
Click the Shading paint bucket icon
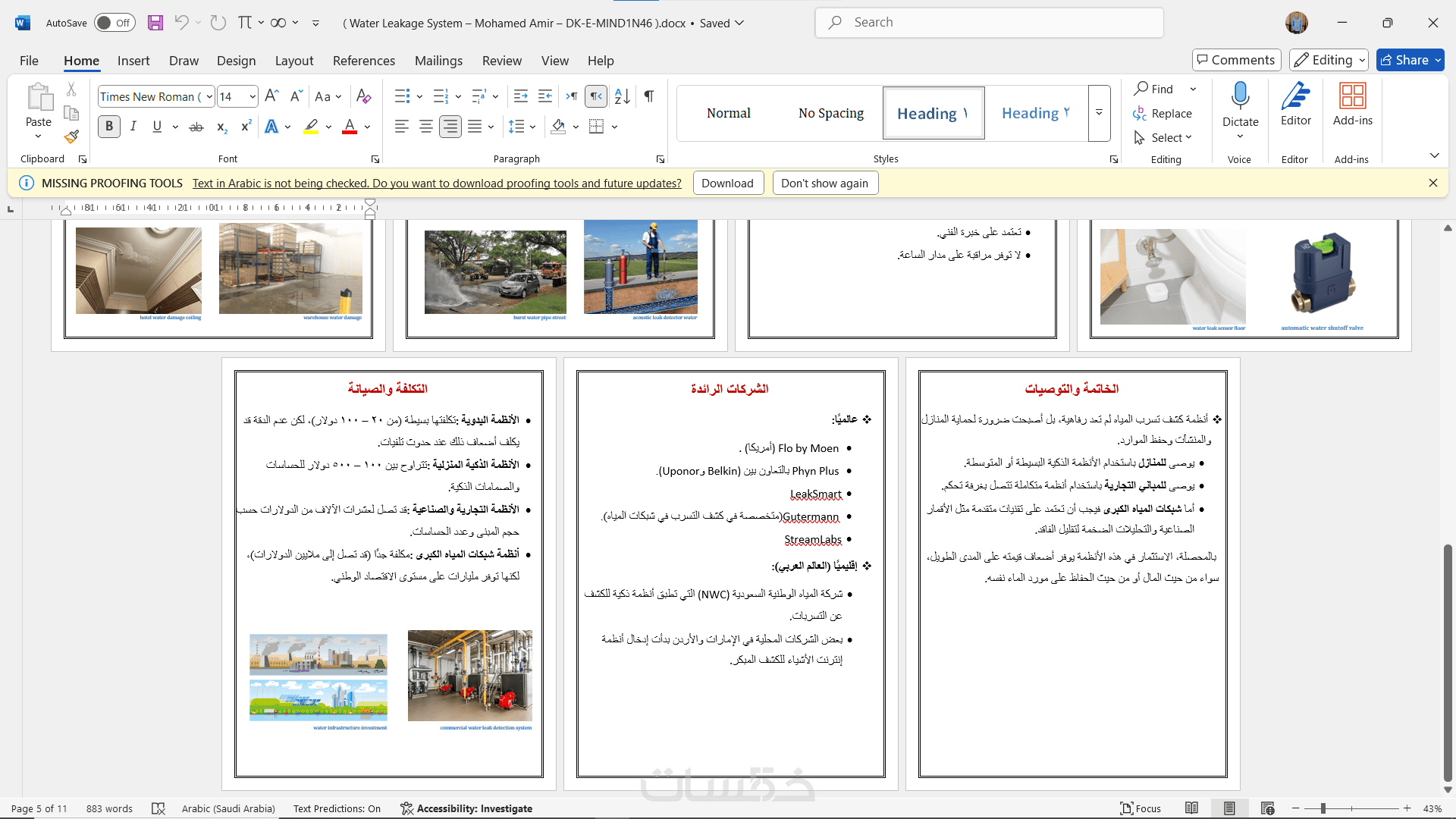pyautogui.click(x=559, y=127)
